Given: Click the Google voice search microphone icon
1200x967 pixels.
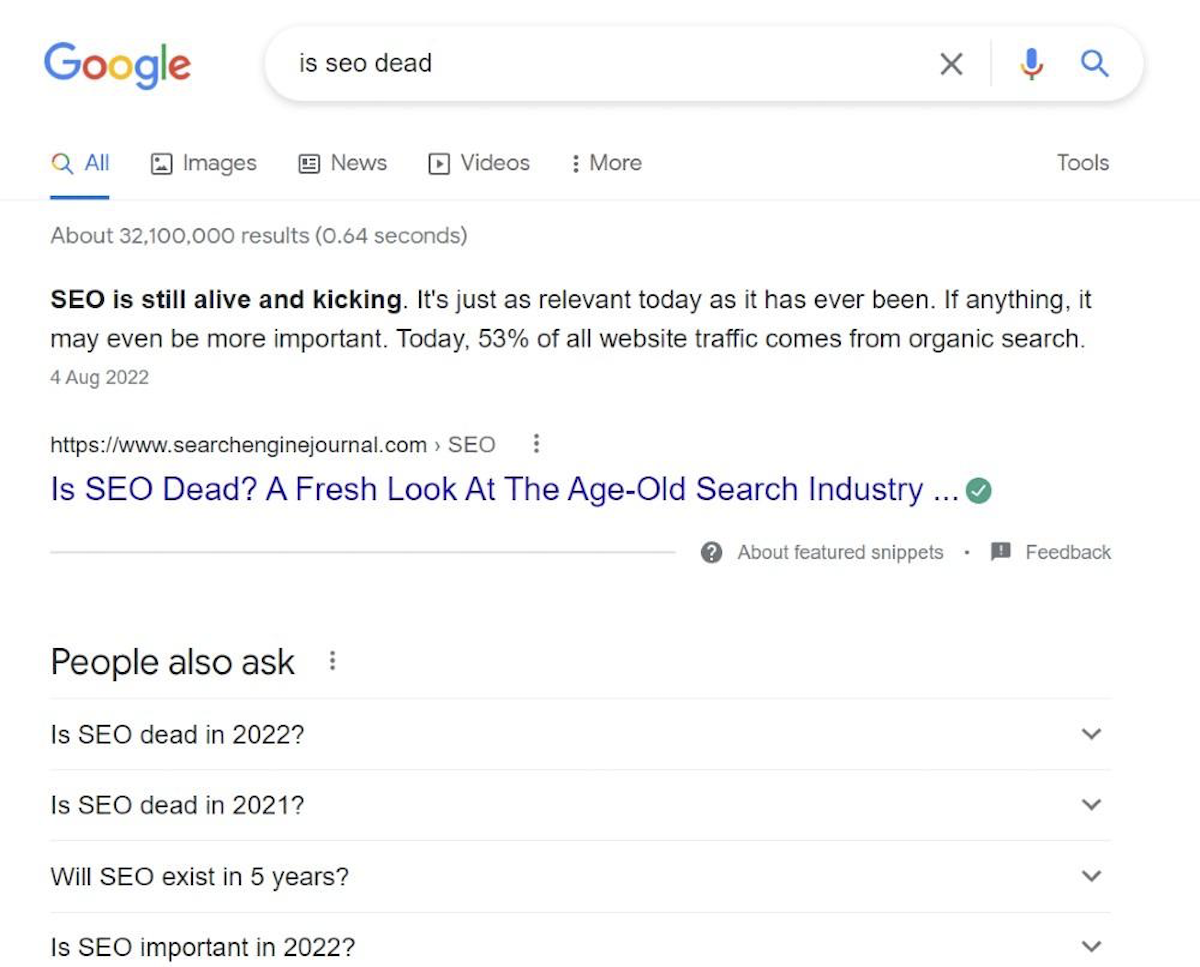Looking at the screenshot, I should pos(1031,63).
